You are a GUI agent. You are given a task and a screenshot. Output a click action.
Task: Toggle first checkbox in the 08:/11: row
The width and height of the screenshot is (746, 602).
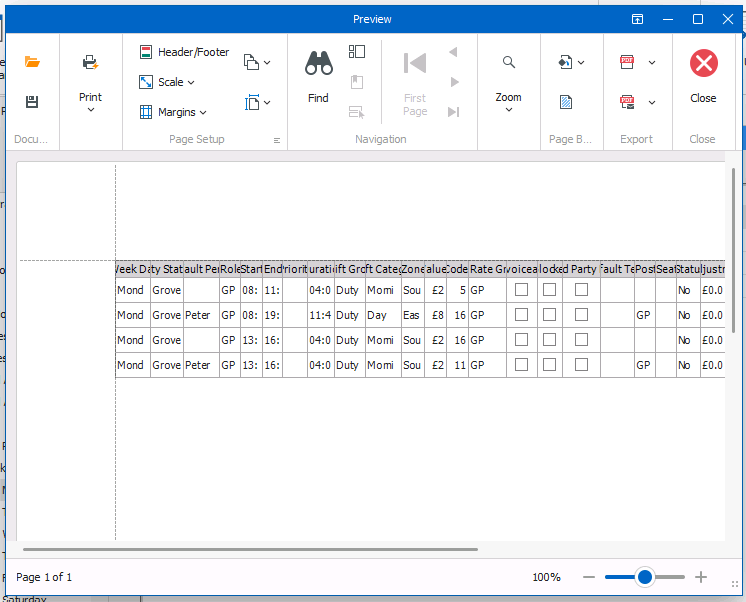coord(521,289)
